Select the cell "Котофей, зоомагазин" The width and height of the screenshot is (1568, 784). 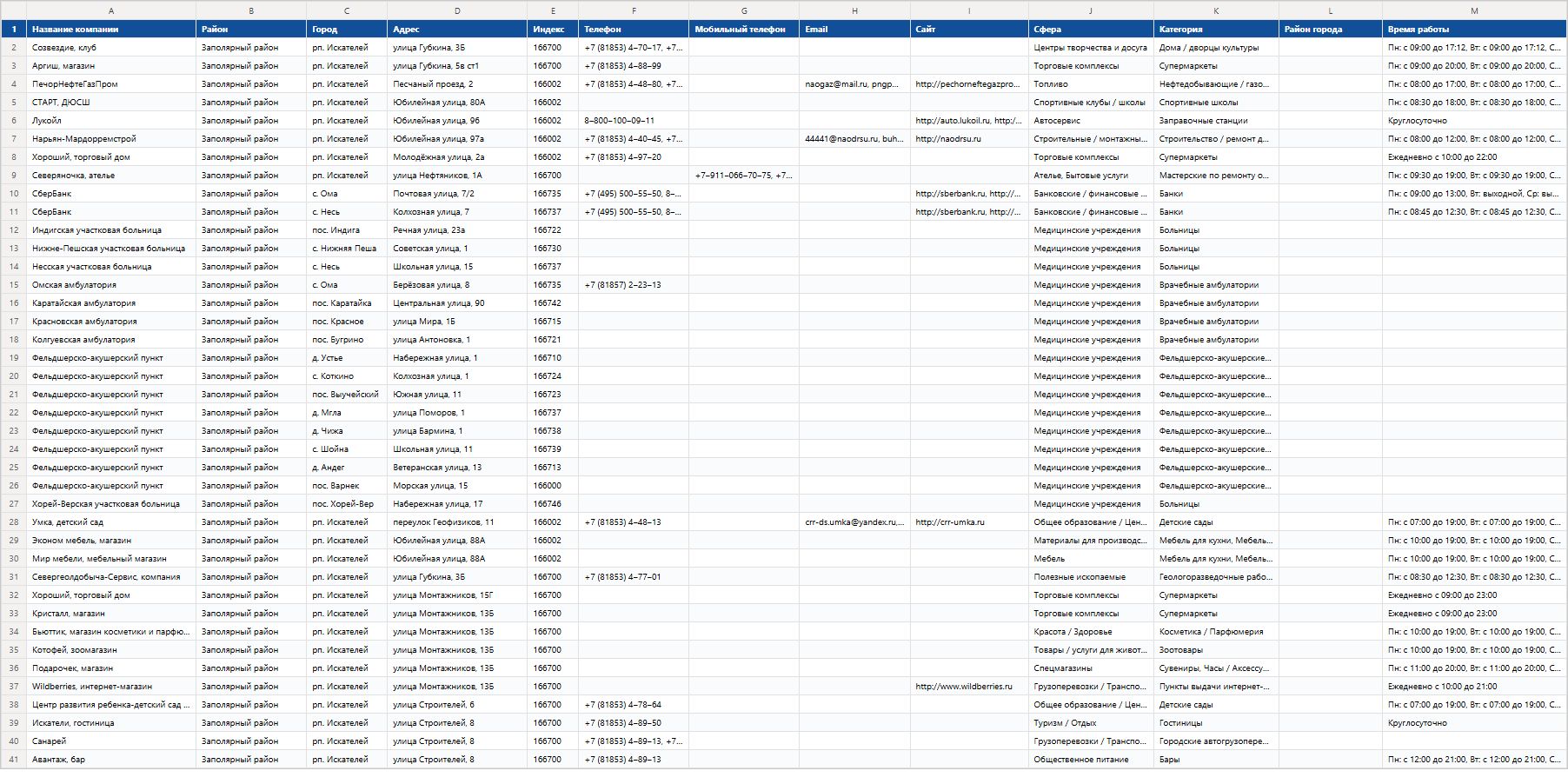[111, 650]
